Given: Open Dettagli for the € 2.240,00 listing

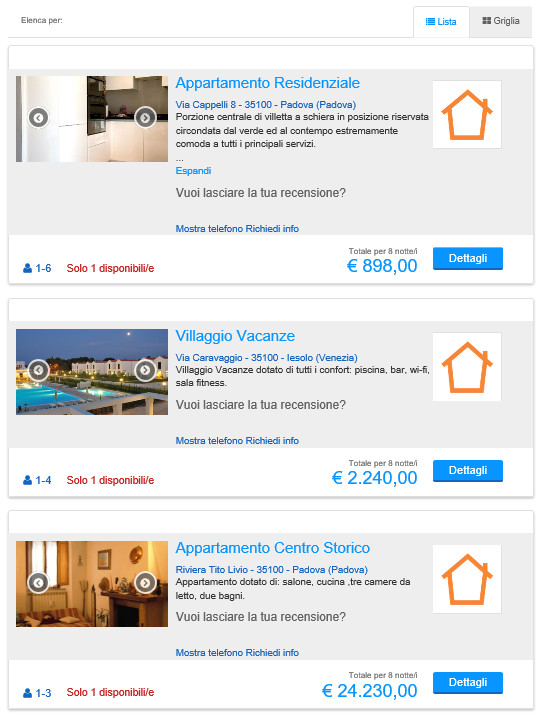Looking at the screenshot, I should (x=468, y=470).
